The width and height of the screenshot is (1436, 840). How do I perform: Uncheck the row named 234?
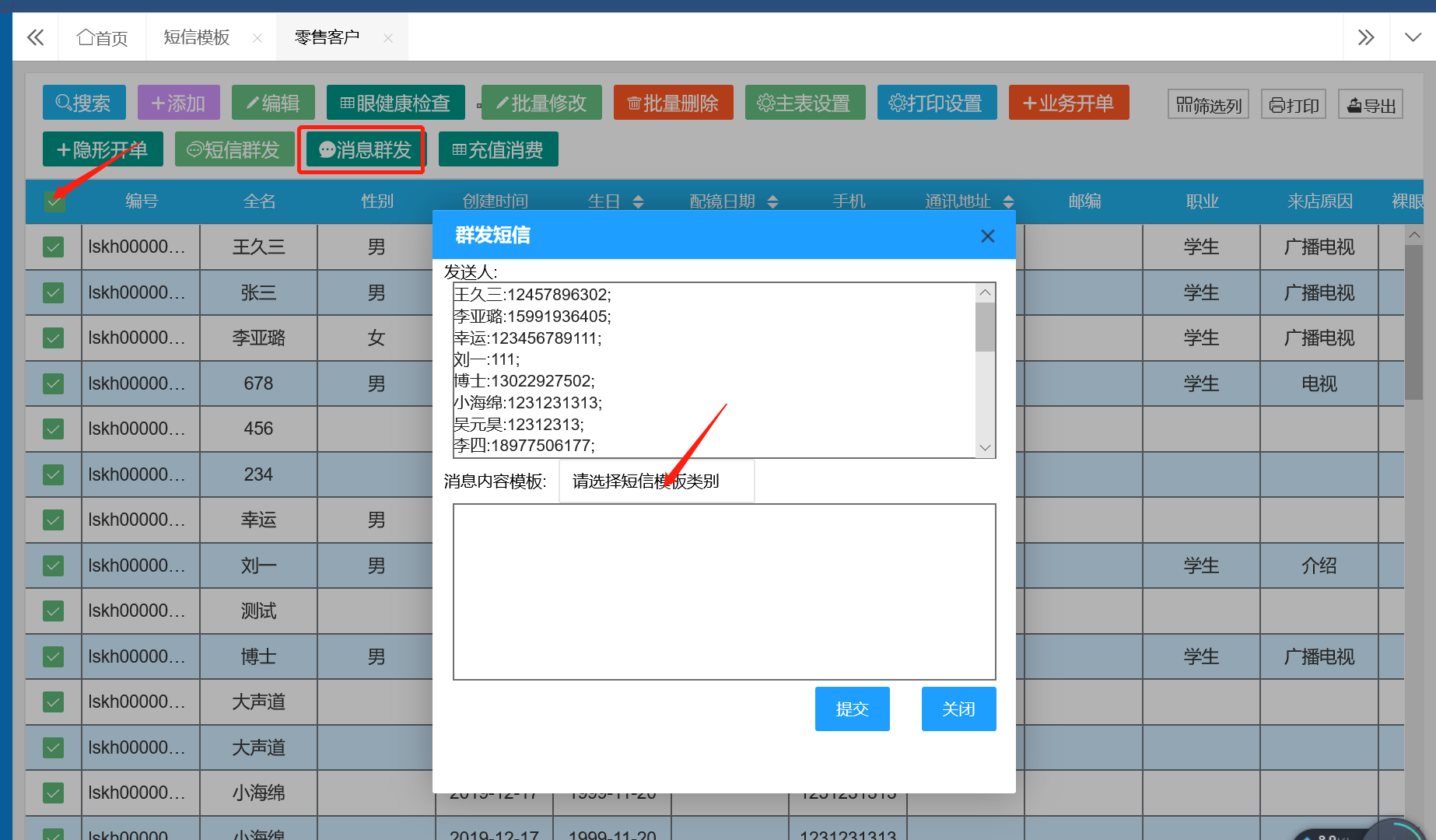click(54, 474)
